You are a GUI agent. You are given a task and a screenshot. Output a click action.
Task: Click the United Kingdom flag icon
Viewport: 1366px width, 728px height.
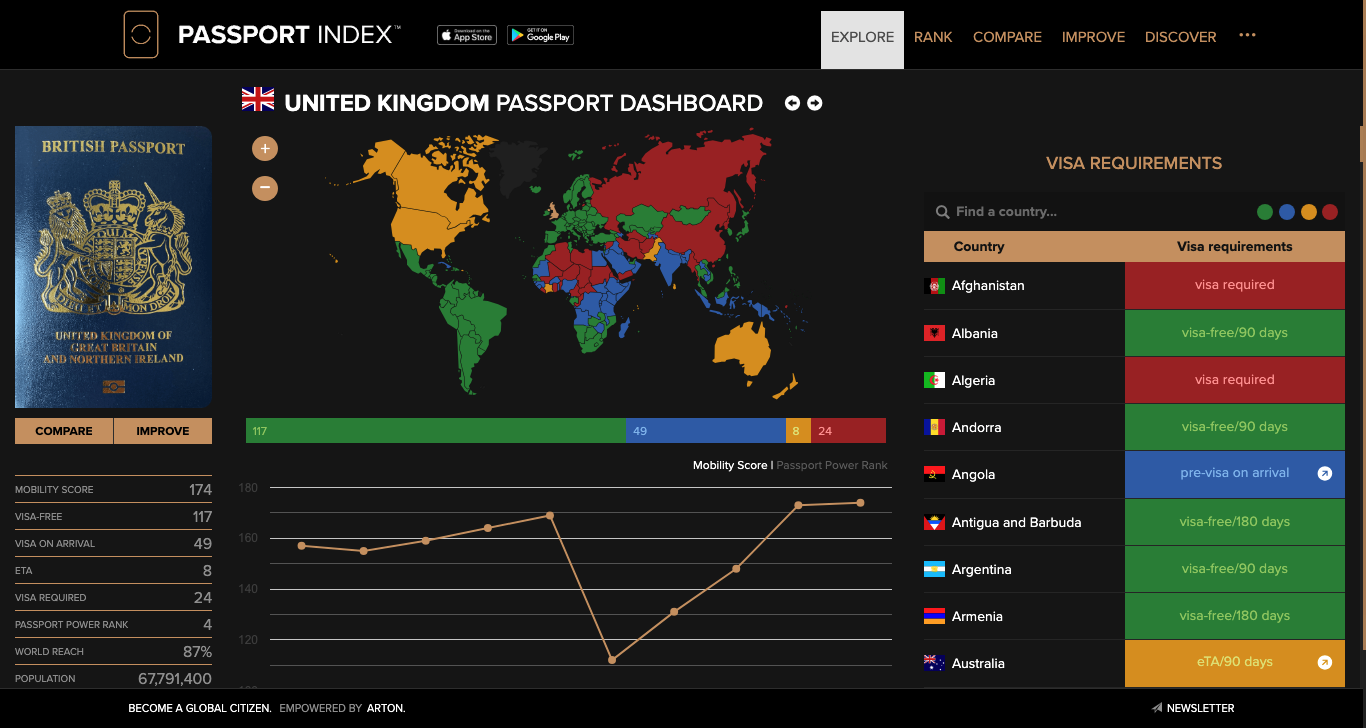(x=258, y=99)
